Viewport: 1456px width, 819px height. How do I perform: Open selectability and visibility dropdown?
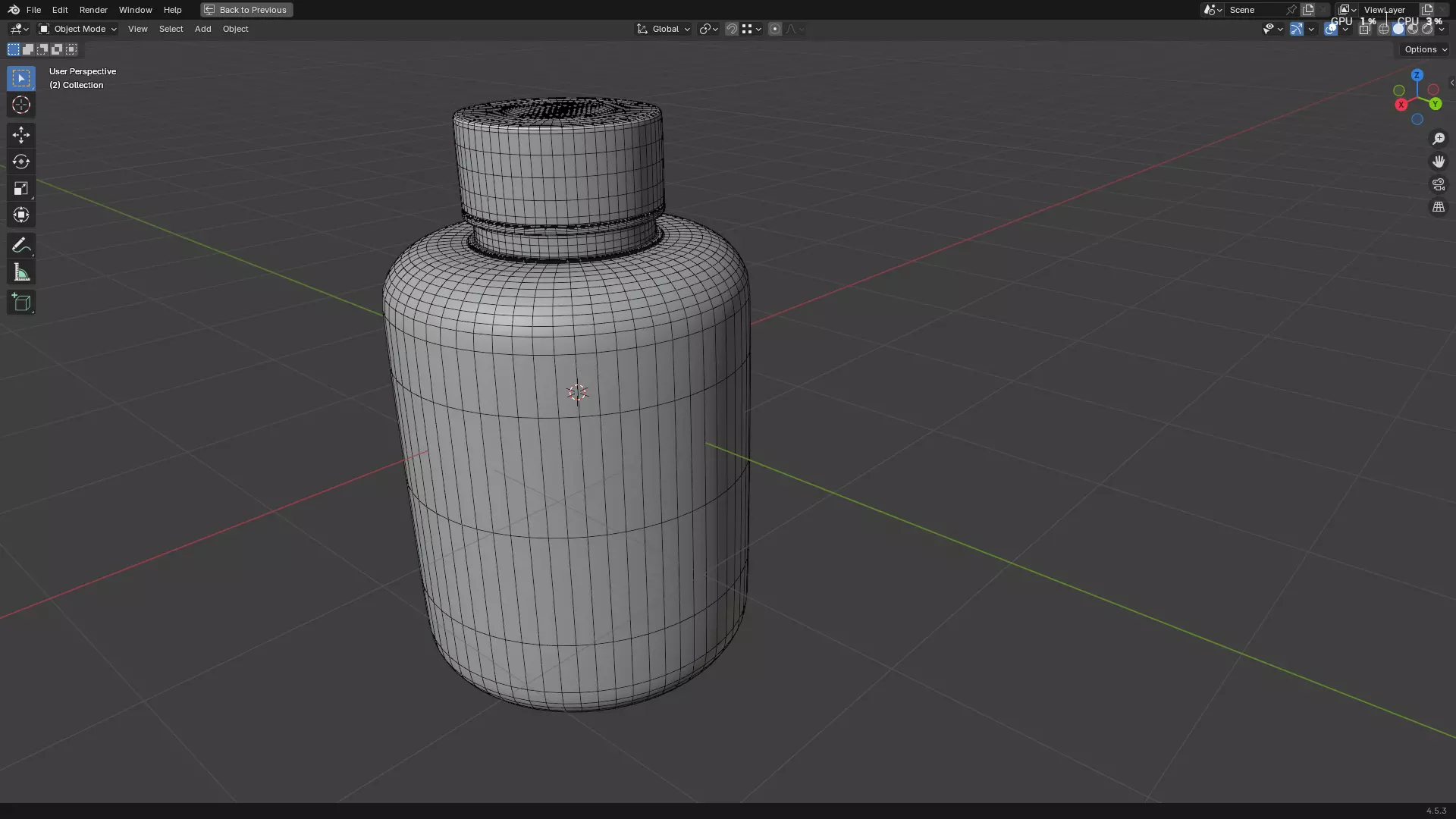pos(1272,29)
